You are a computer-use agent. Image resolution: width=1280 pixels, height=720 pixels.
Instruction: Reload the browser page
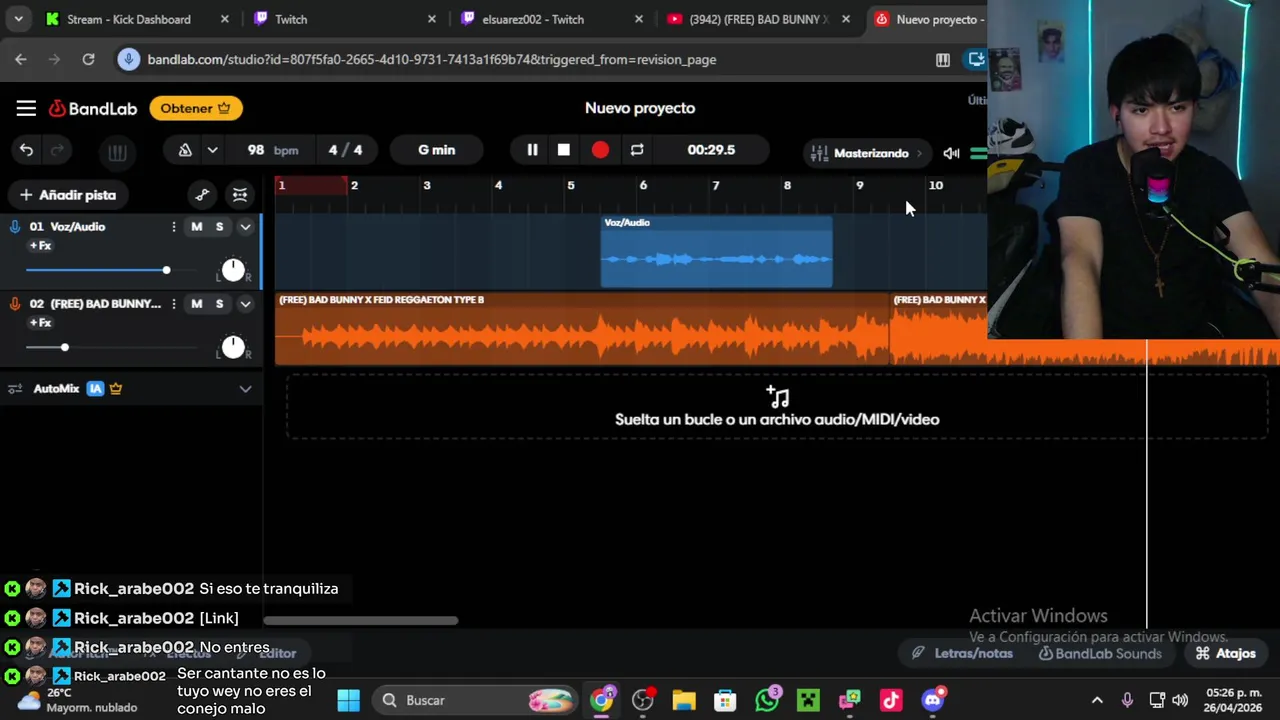click(x=88, y=60)
